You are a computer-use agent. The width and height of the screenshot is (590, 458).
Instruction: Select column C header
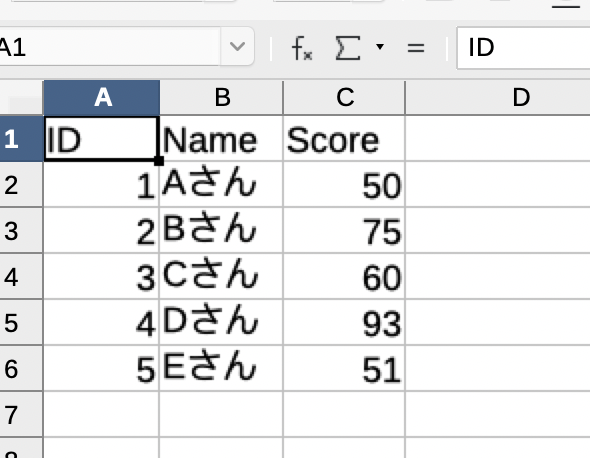[x=344, y=97]
